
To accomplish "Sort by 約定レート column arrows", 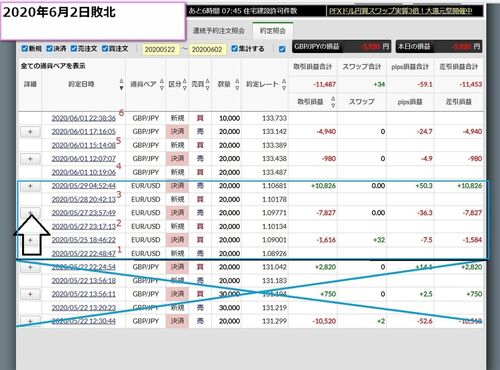I will (x=284, y=84).
